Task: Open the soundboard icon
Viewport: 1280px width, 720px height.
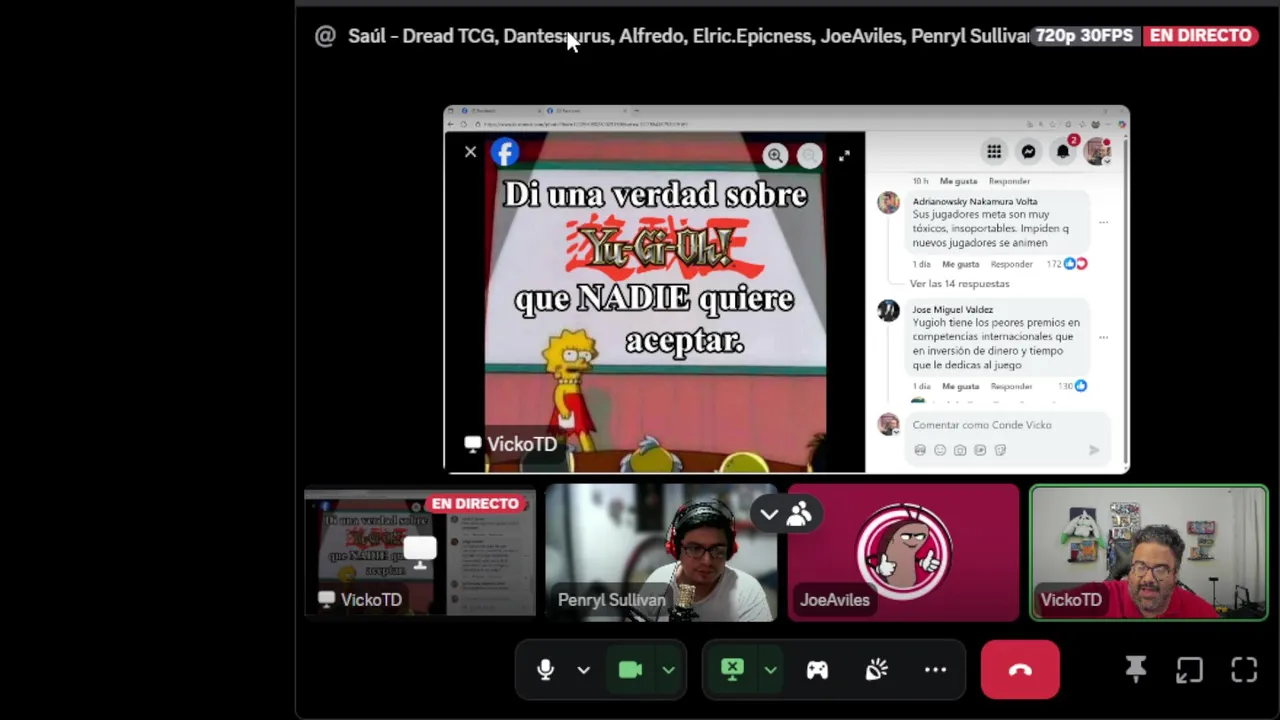Action: tap(876, 670)
